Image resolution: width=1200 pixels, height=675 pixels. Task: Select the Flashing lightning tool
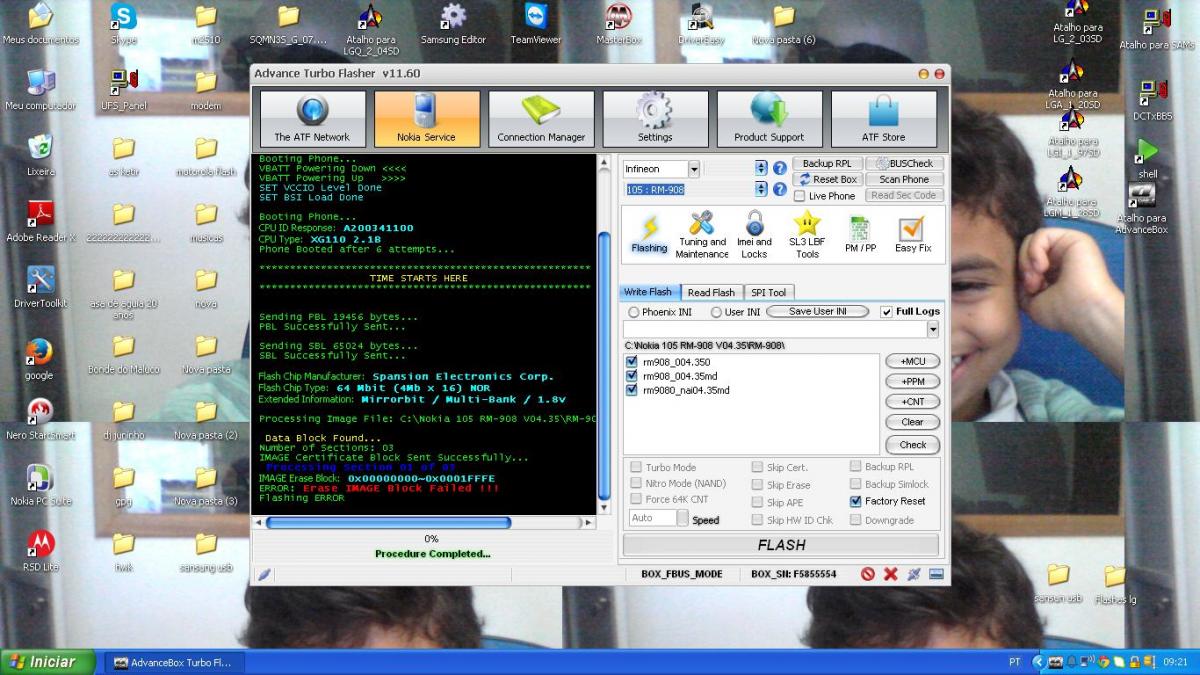tap(649, 235)
